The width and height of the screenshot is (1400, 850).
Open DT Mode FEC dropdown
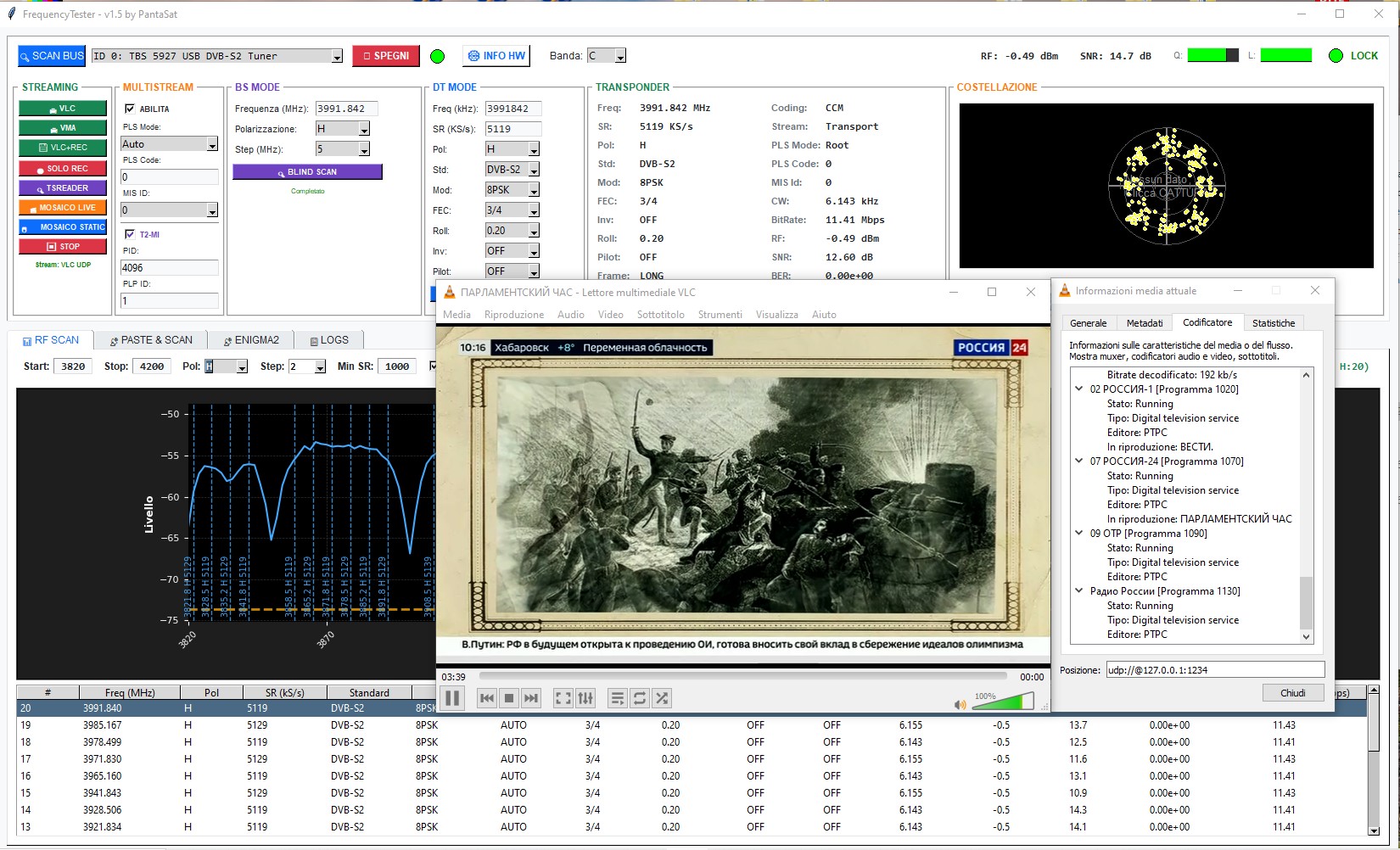point(534,210)
